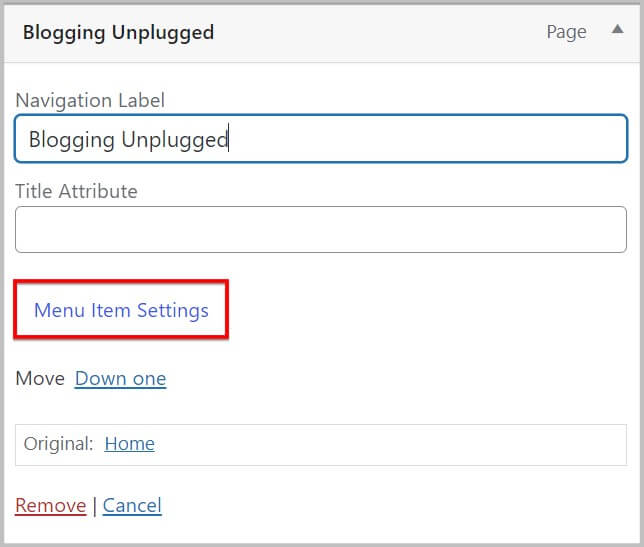Click the word Unplugged in the header title
The image size is (644, 547).
tap(167, 32)
